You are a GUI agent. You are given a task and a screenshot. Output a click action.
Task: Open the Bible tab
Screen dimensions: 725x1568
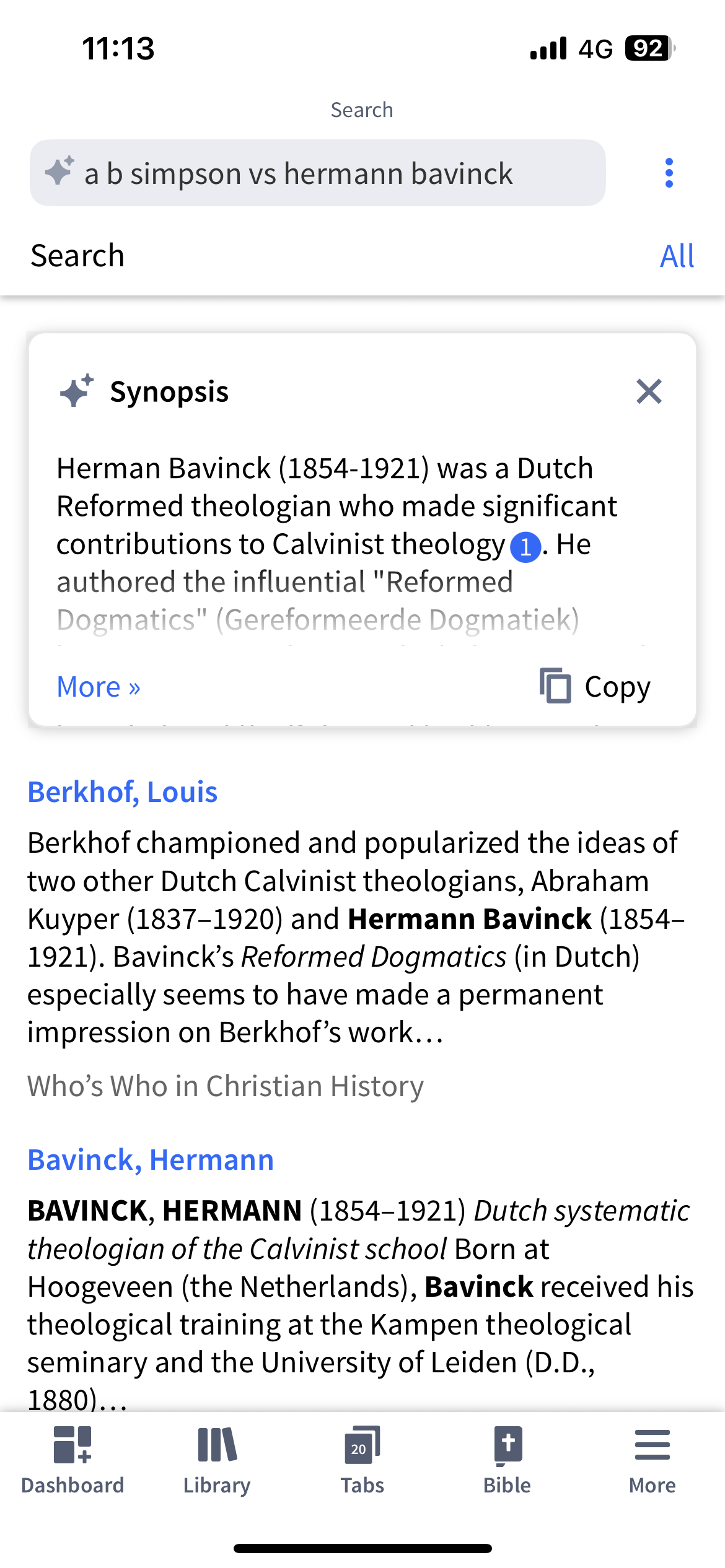click(507, 1461)
